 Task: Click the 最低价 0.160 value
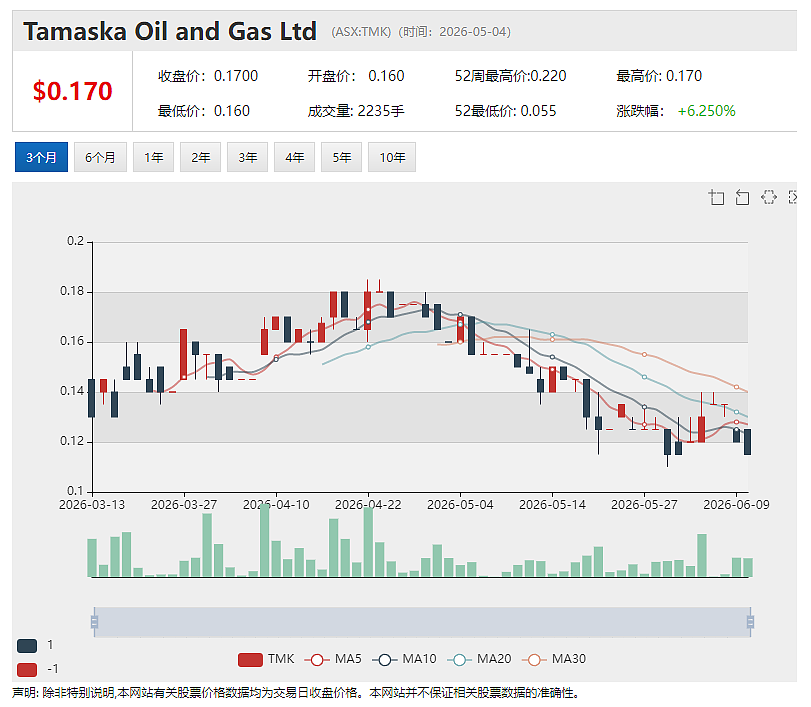(232, 111)
